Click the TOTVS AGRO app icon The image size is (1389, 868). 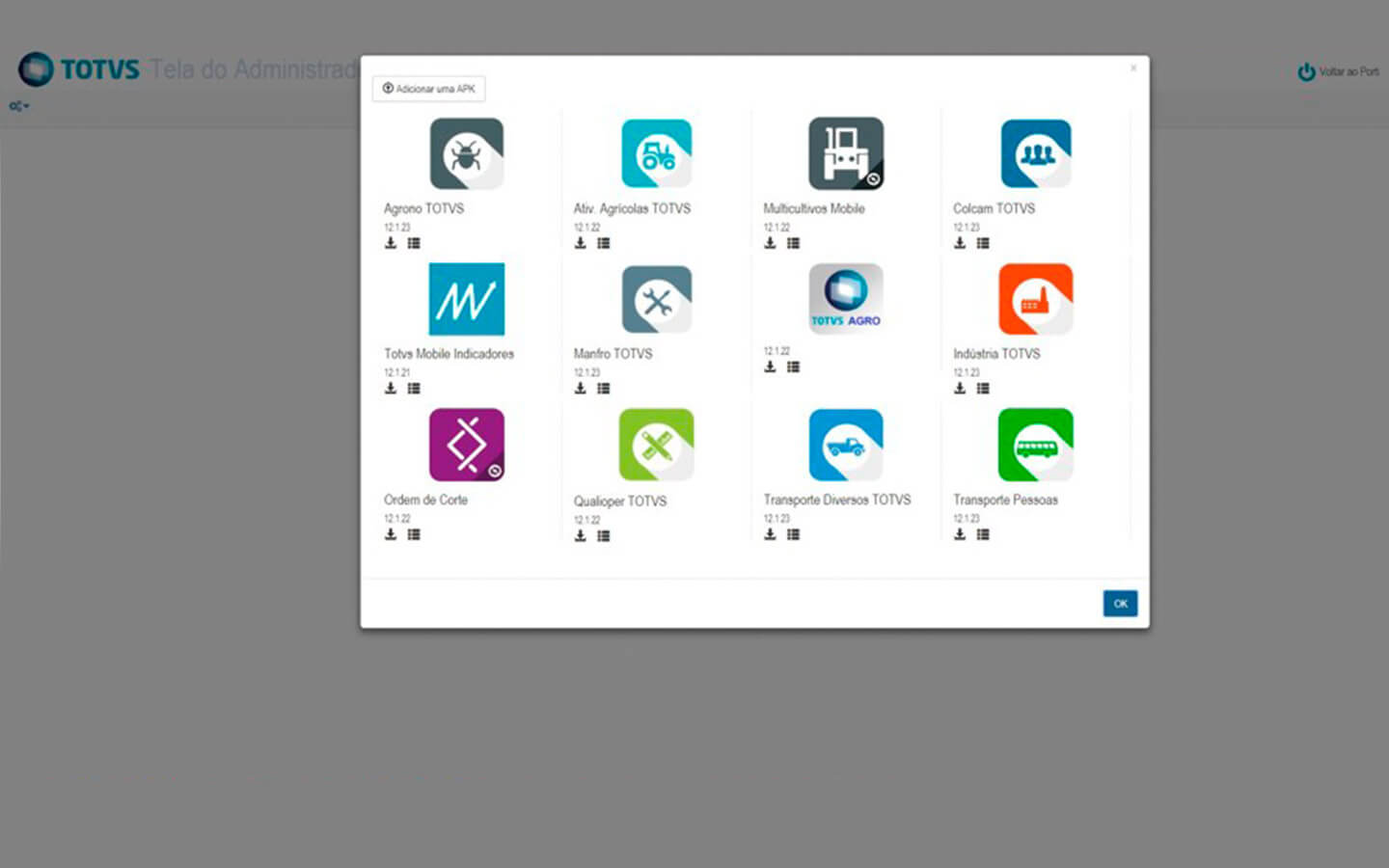pyautogui.click(x=846, y=299)
